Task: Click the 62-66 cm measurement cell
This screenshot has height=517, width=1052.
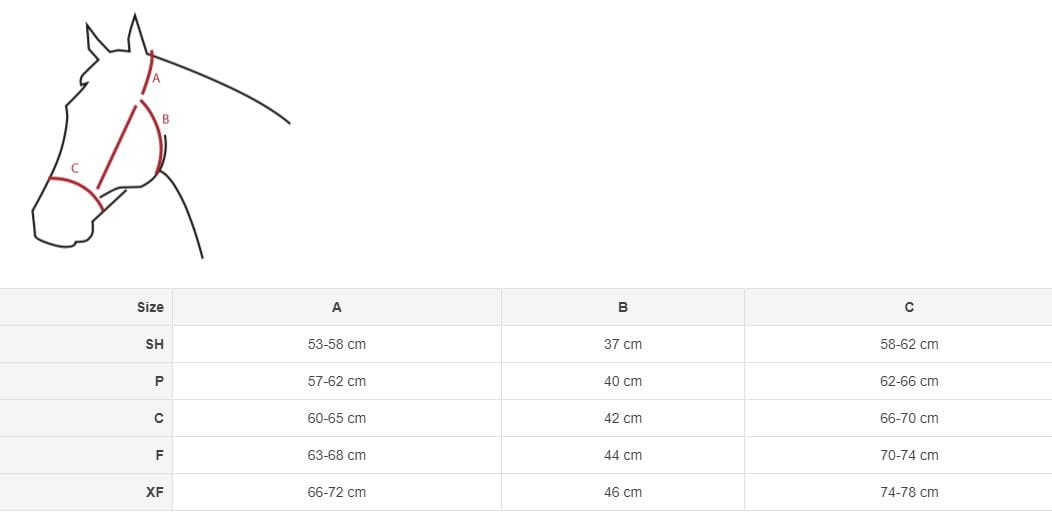Action: click(x=909, y=381)
